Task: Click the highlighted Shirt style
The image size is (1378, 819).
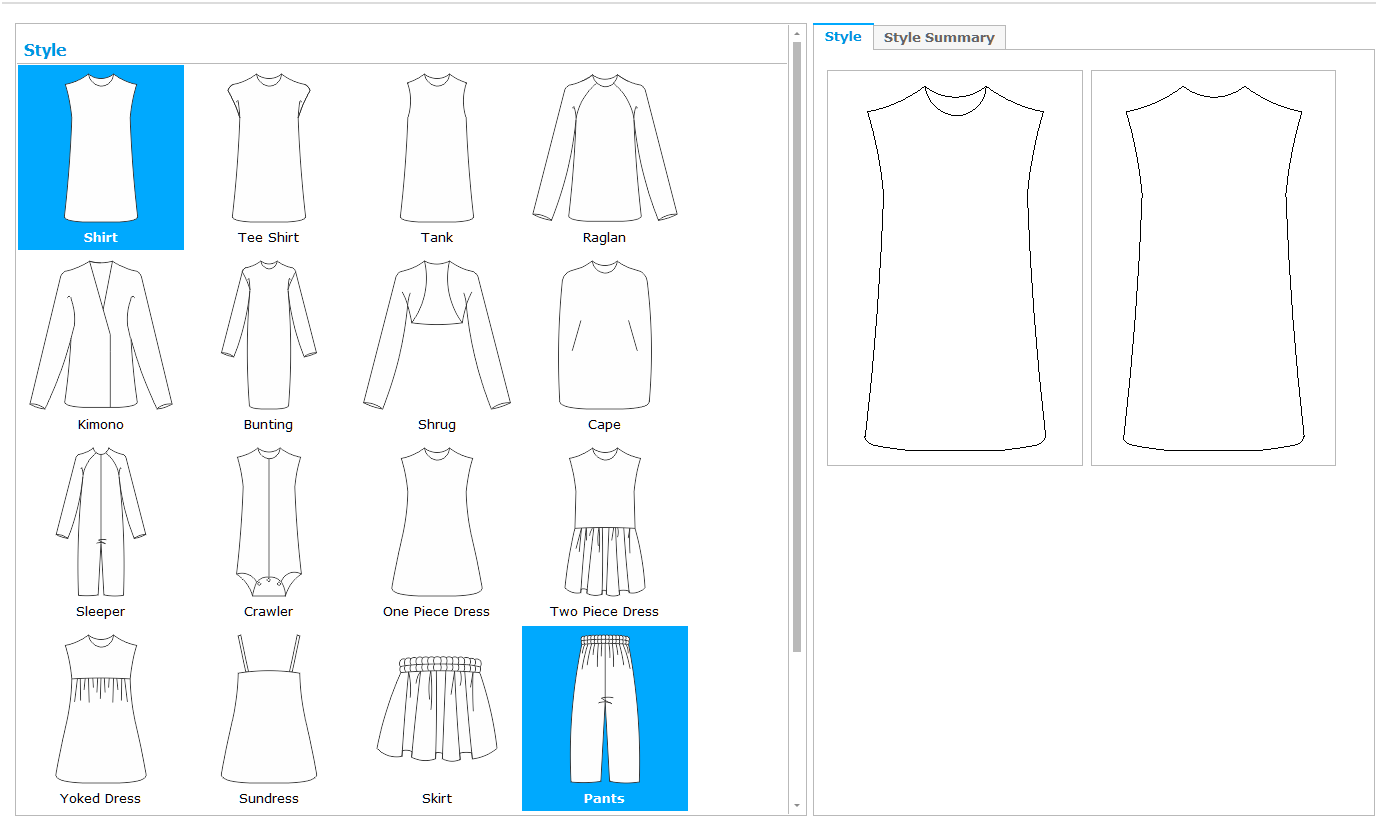Action: (100, 156)
